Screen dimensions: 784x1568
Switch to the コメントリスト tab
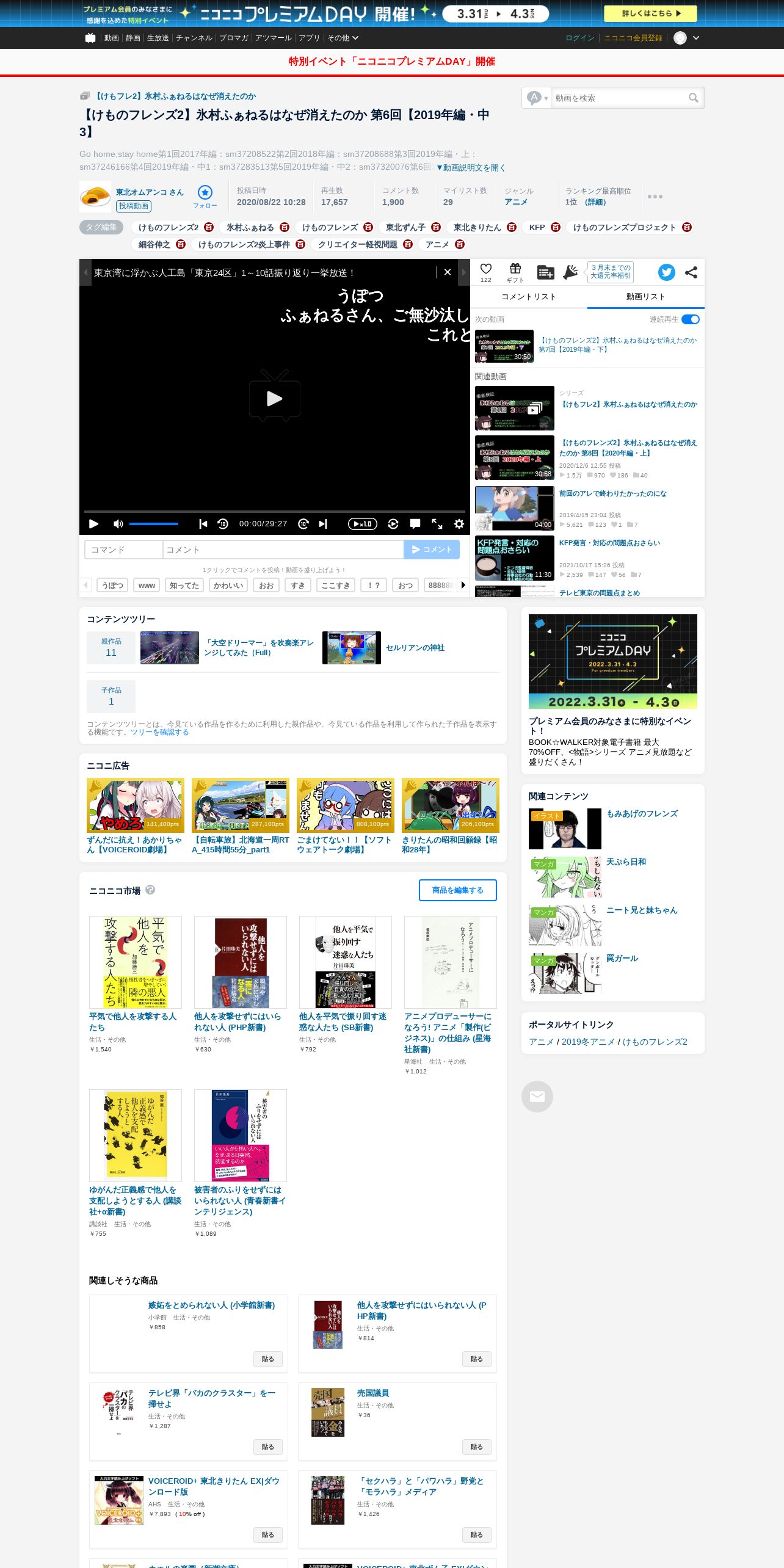(x=529, y=297)
